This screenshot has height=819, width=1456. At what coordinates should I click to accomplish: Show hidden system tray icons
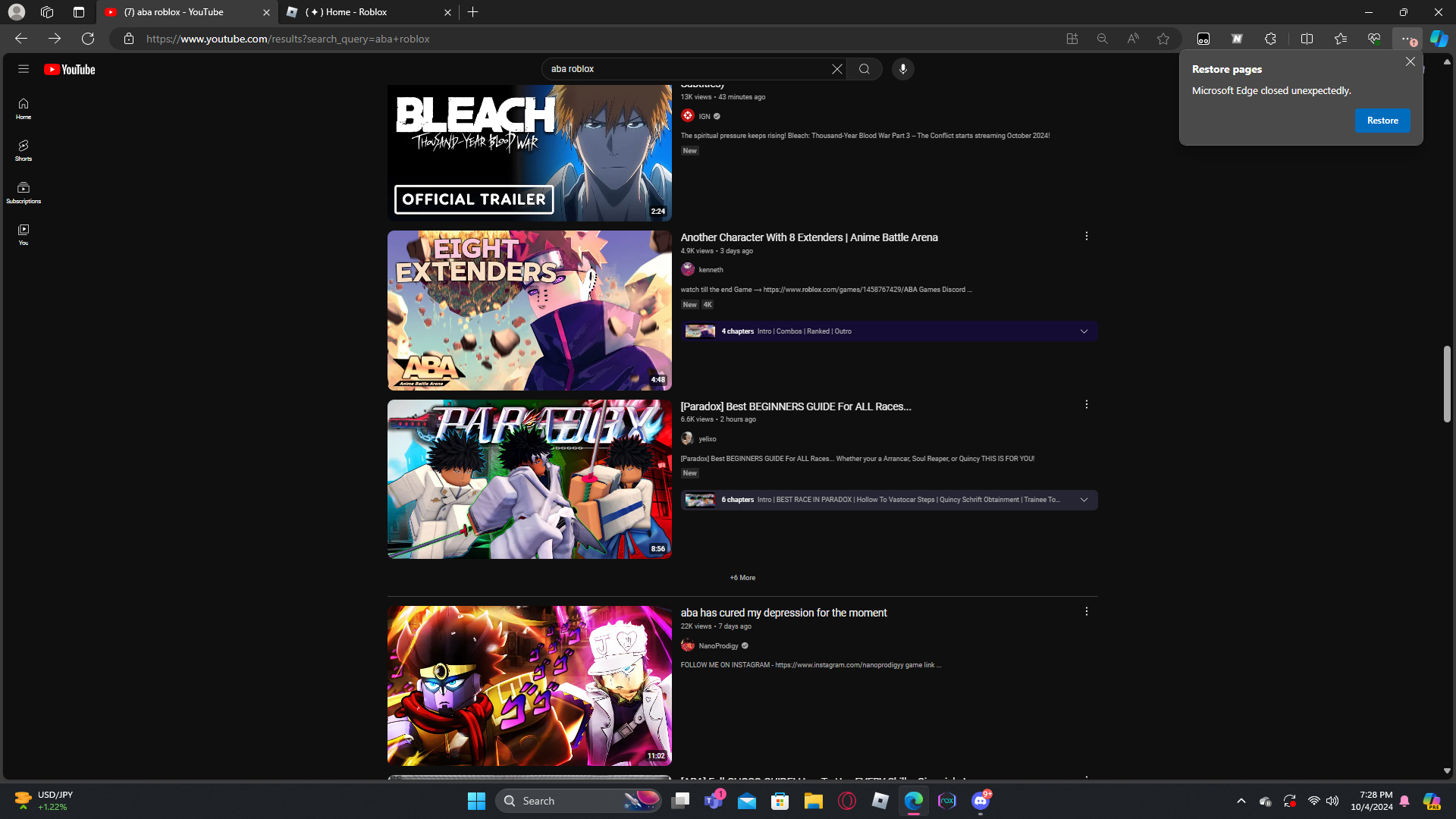pyautogui.click(x=1241, y=801)
